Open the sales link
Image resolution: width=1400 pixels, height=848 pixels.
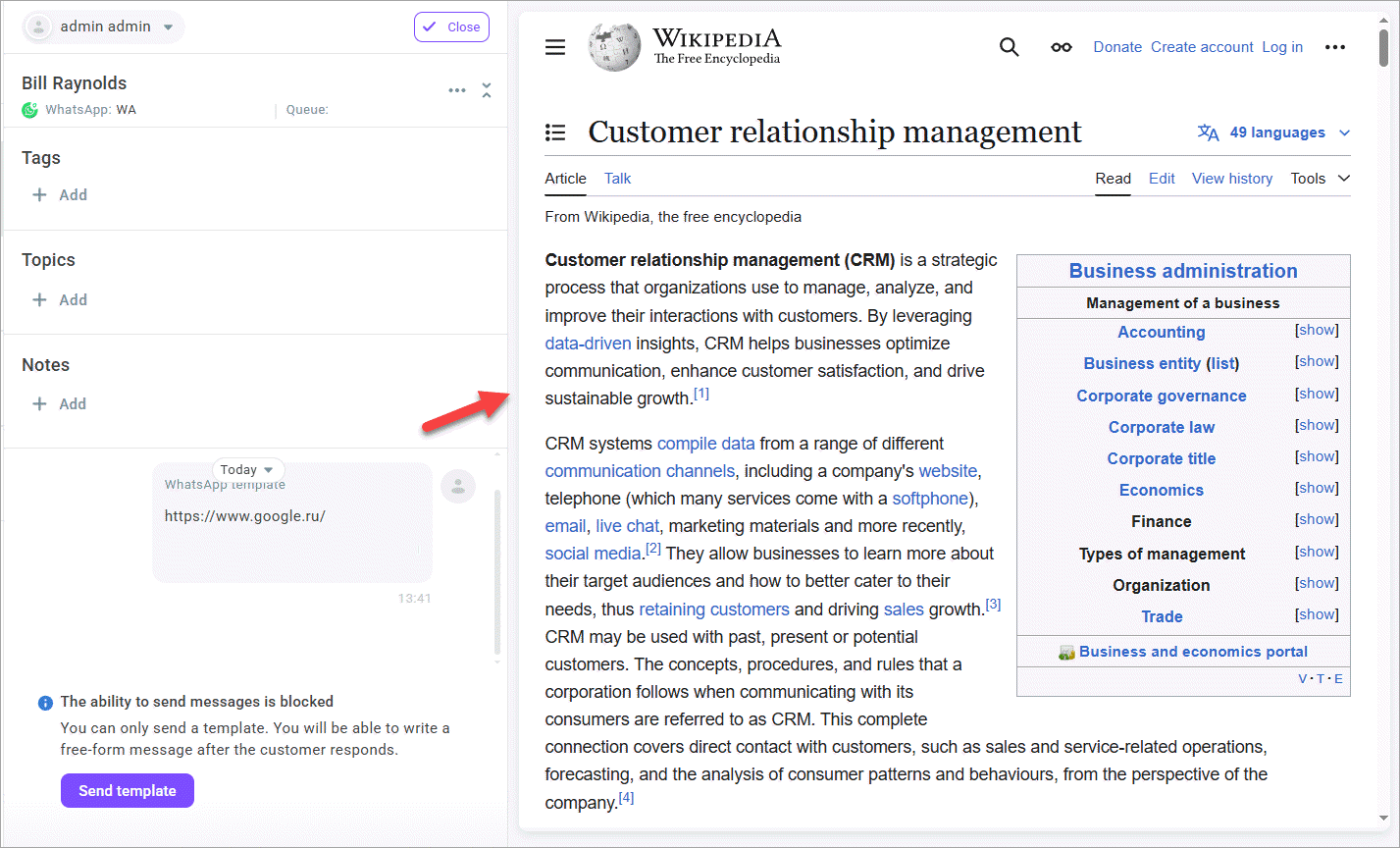point(904,609)
